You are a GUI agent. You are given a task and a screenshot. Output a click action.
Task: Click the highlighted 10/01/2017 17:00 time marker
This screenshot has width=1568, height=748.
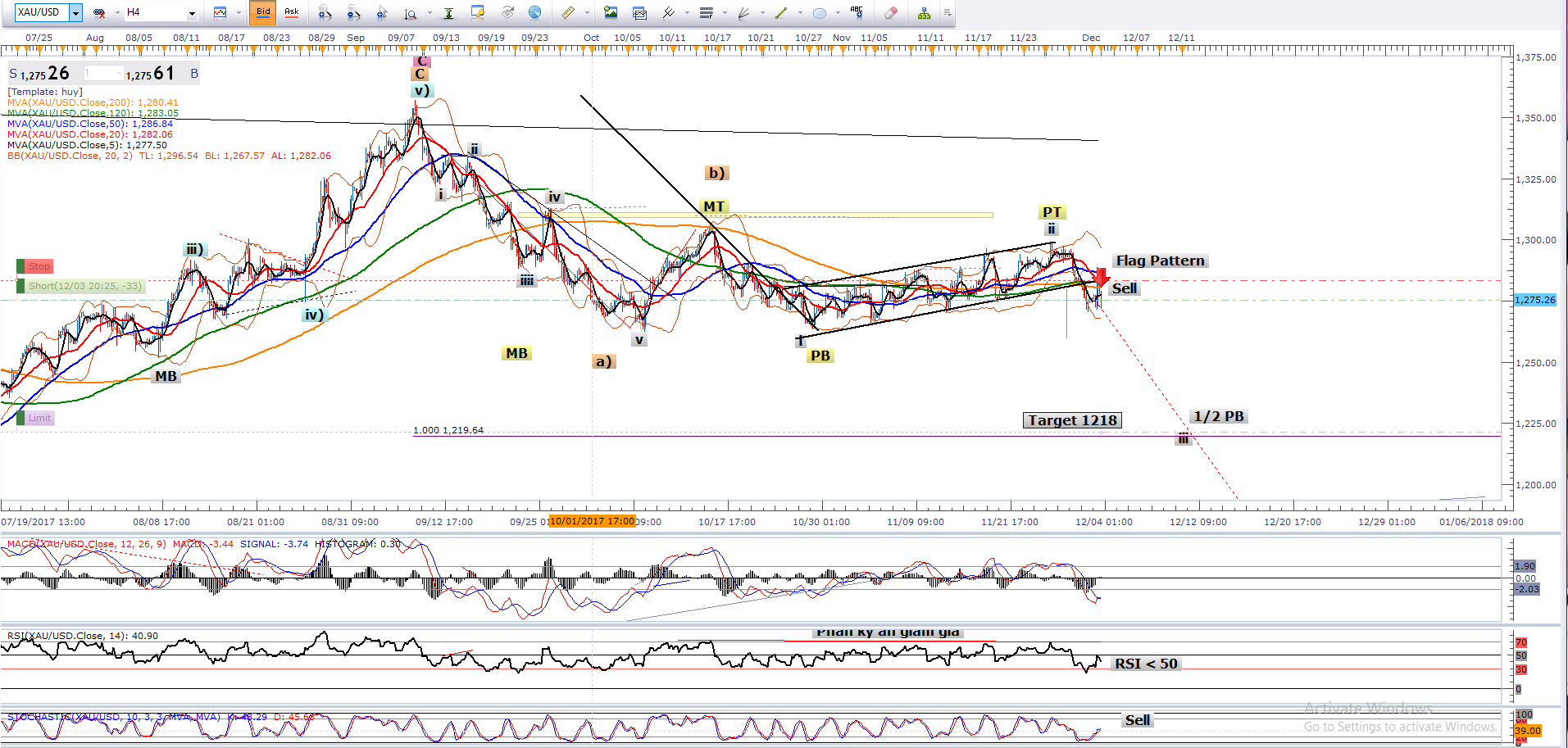point(592,521)
